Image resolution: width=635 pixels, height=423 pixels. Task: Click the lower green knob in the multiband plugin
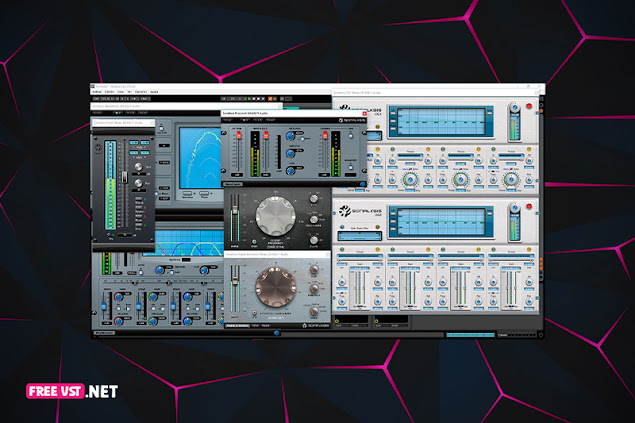153,321
